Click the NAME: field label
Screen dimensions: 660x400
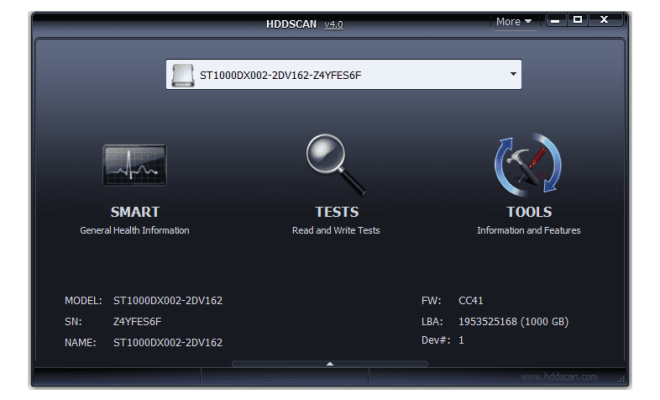point(80,343)
